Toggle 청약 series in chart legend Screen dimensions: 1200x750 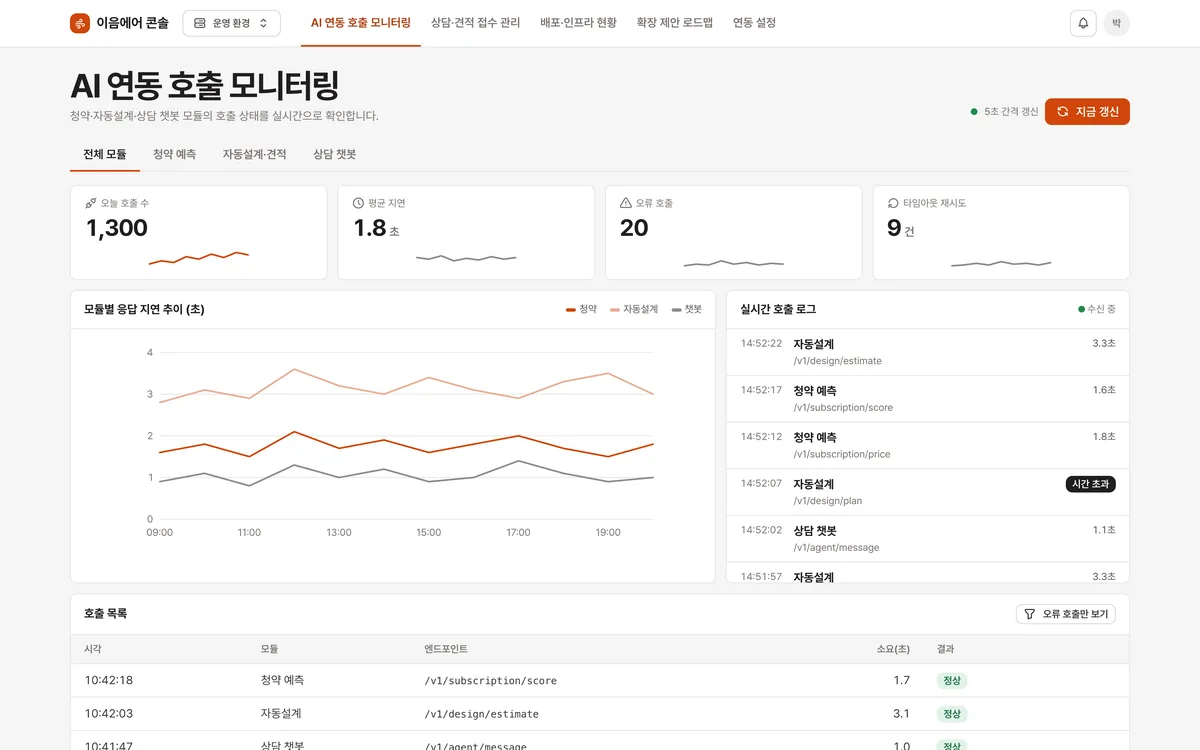coord(581,309)
